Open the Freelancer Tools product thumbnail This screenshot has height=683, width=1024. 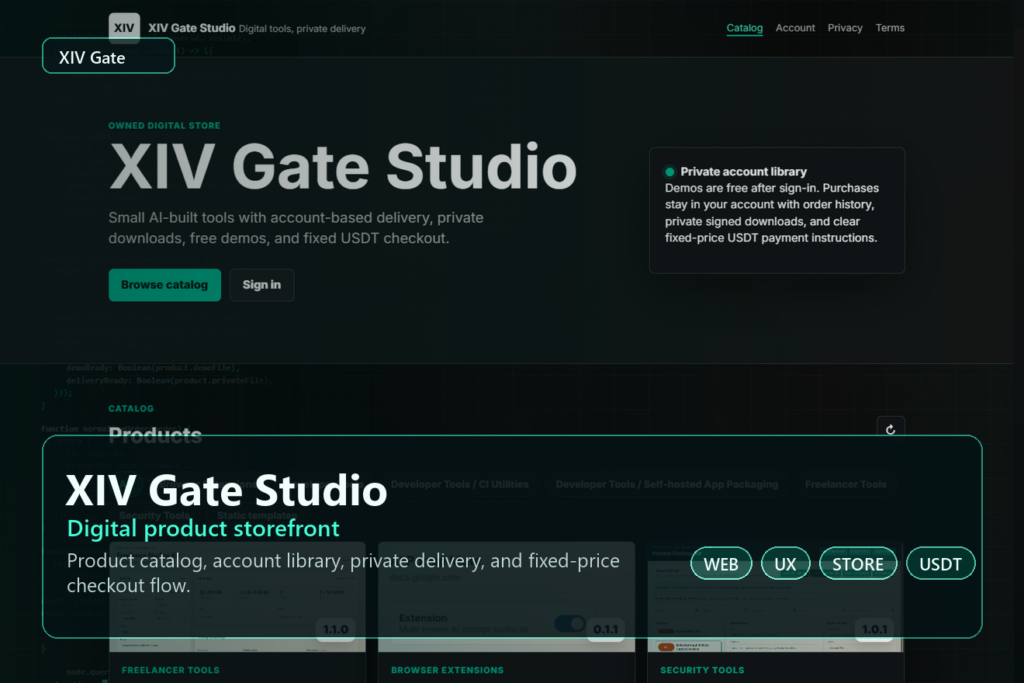tap(237, 597)
